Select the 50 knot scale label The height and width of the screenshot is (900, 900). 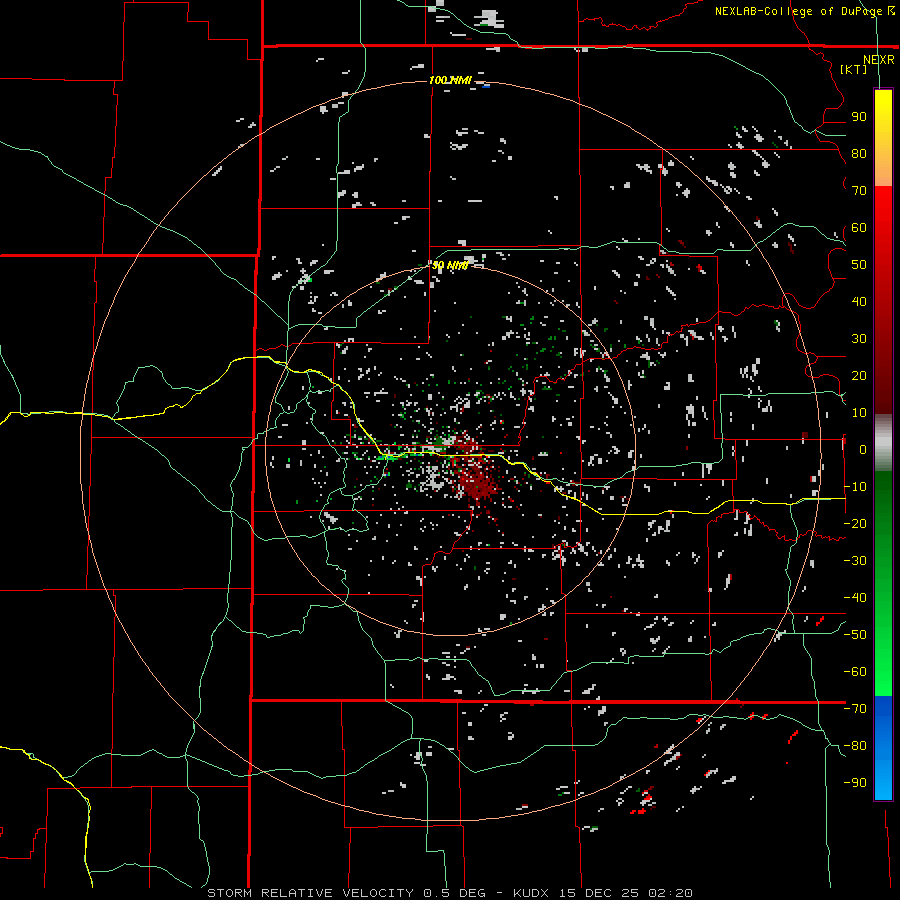[859, 265]
